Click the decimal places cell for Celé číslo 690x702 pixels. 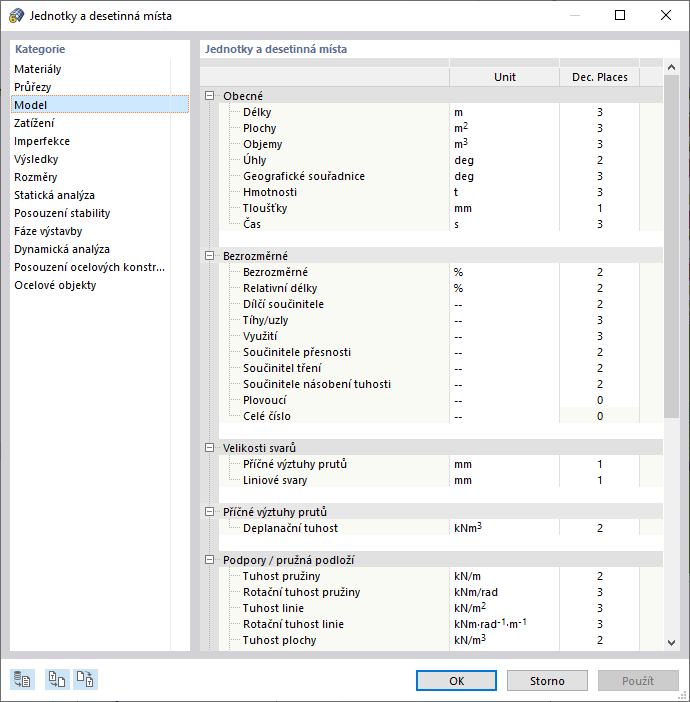600,416
